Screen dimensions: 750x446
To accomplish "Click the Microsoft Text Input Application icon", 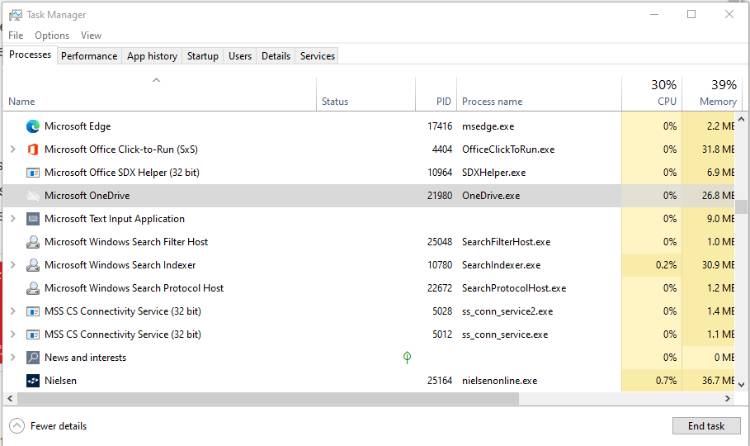I will click(33, 219).
